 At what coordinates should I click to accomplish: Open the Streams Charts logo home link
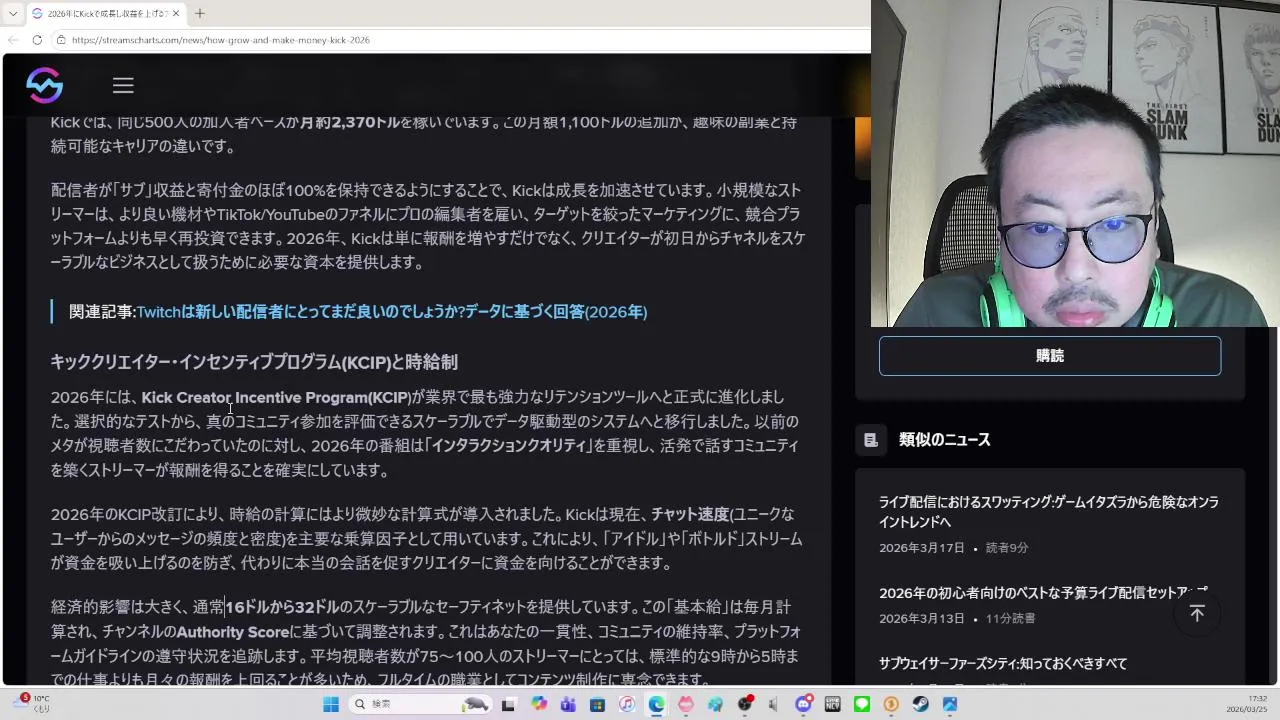coord(44,85)
